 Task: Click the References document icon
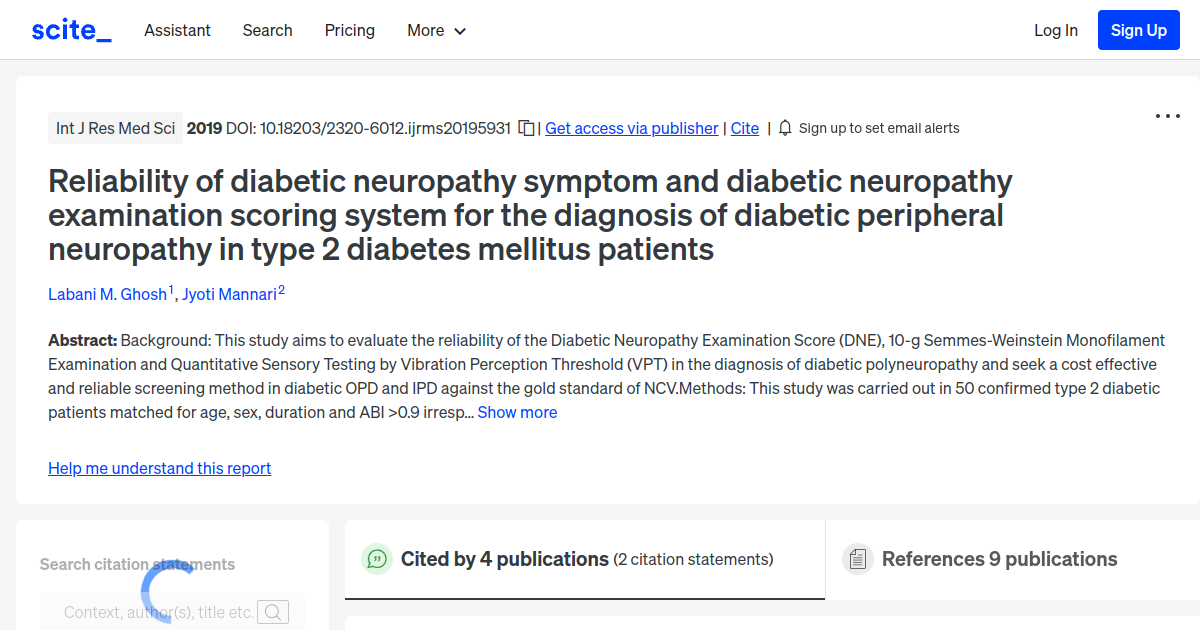(858, 559)
